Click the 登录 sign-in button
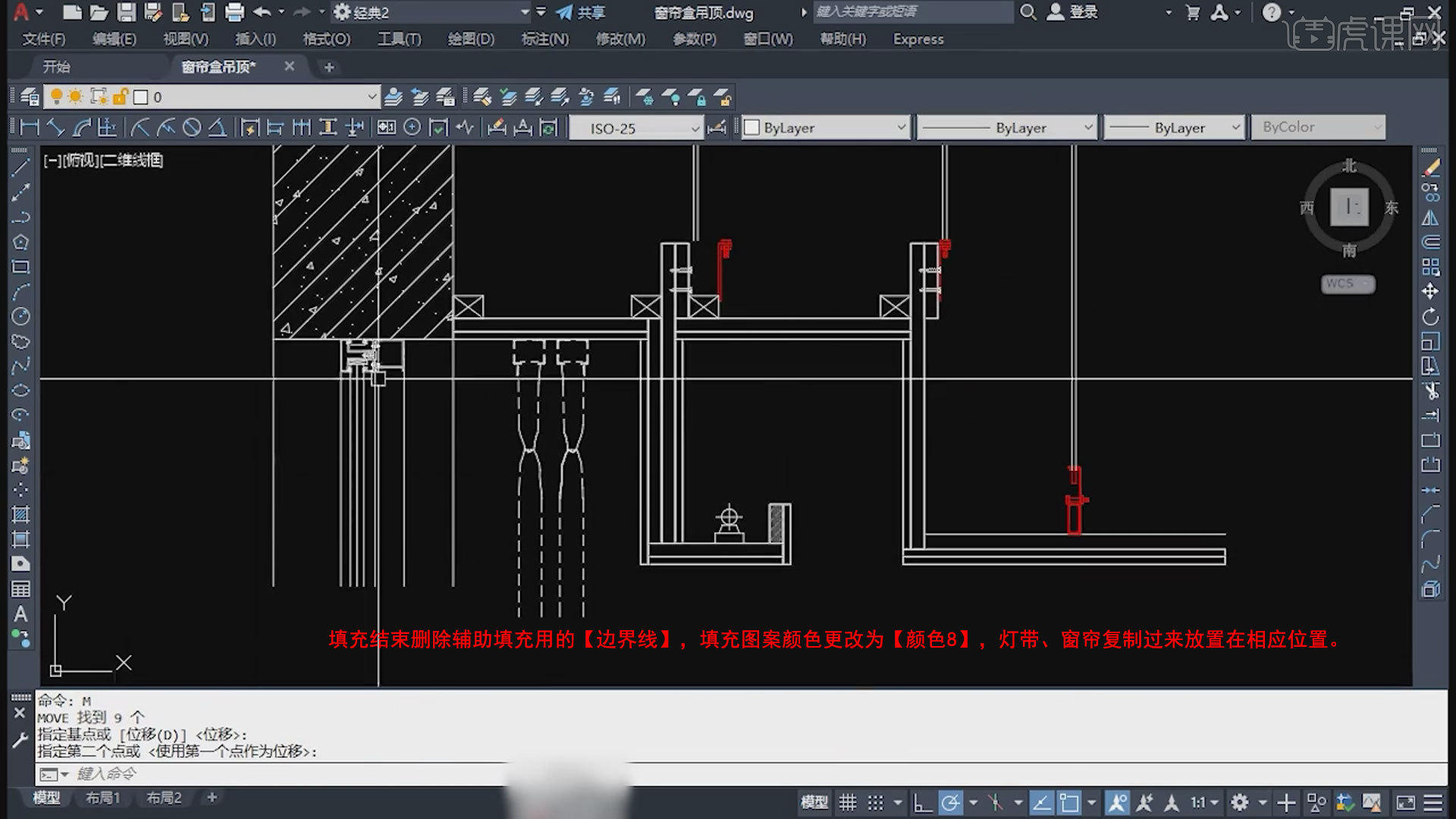 tap(1072, 12)
